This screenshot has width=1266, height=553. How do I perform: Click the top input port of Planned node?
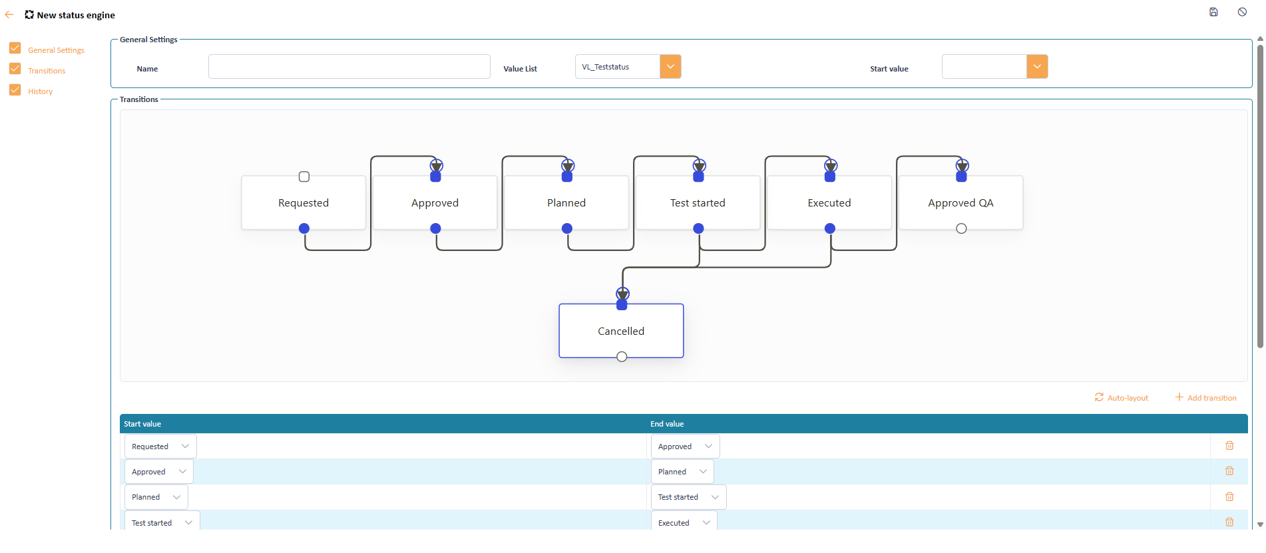(567, 177)
